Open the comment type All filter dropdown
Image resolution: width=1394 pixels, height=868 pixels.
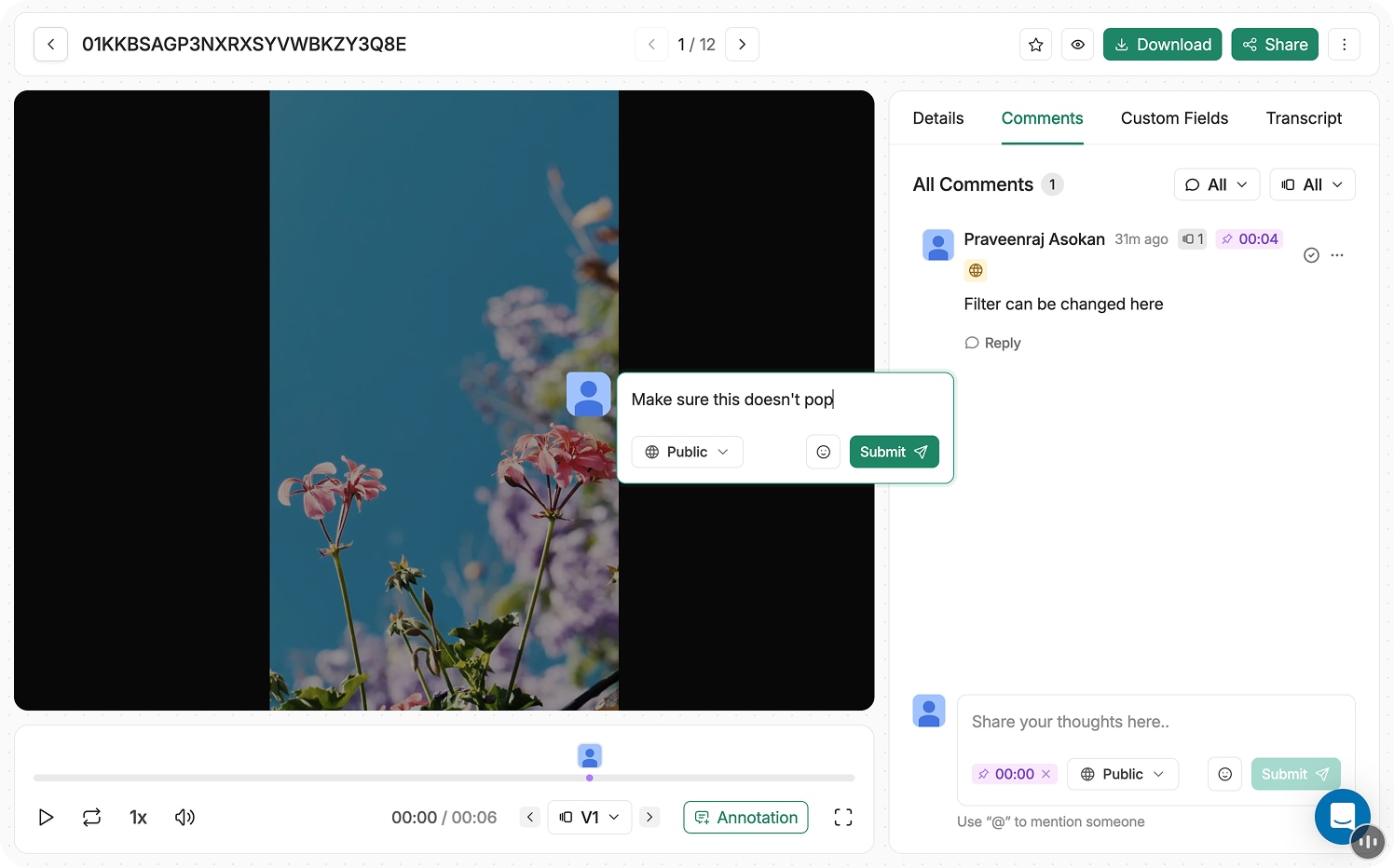[x=1216, y=184]
